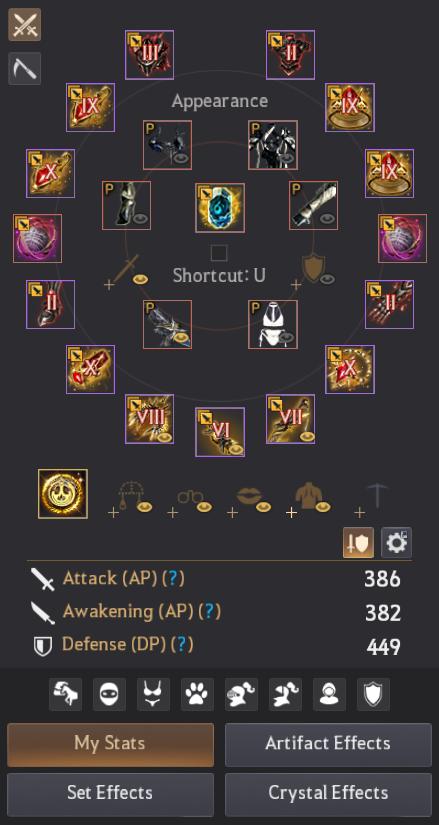Toggle visibility eye on the appearance boots slot
This screenshot has height=825, width=439.
coord(141,218)
